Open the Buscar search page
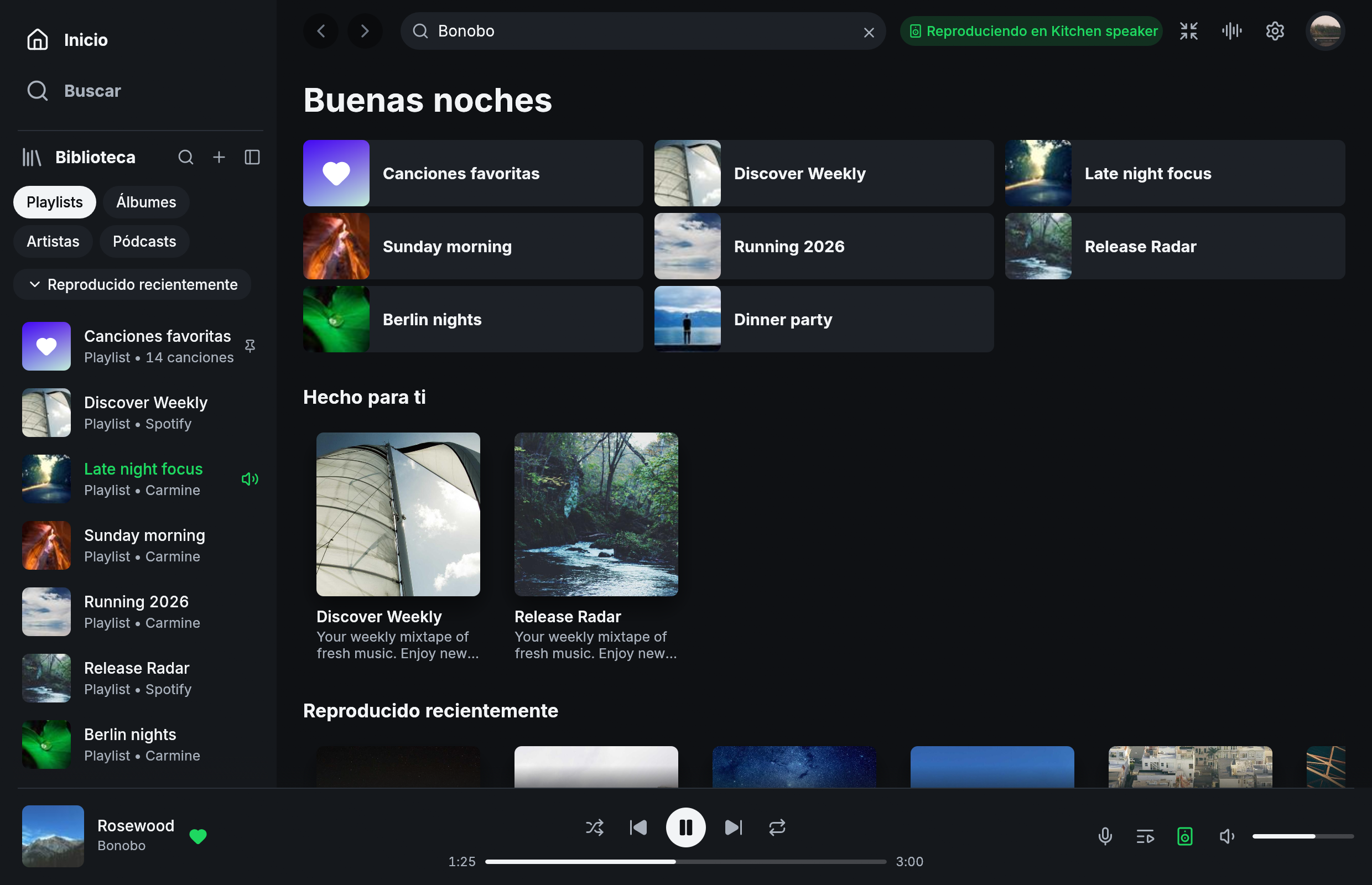The width and height of the screenshot is (1372, 885). pyautogui.click(x=74, y=91)
